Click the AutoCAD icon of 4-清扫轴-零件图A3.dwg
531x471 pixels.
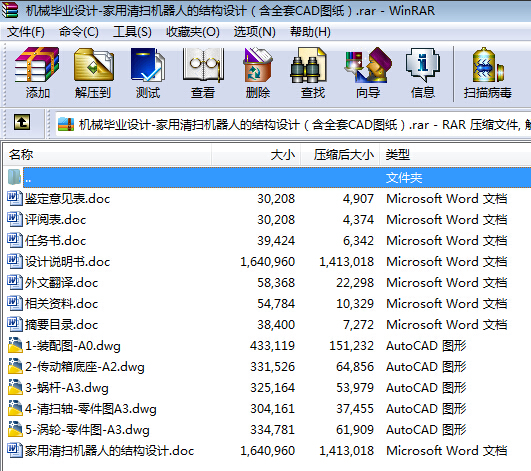15,408
